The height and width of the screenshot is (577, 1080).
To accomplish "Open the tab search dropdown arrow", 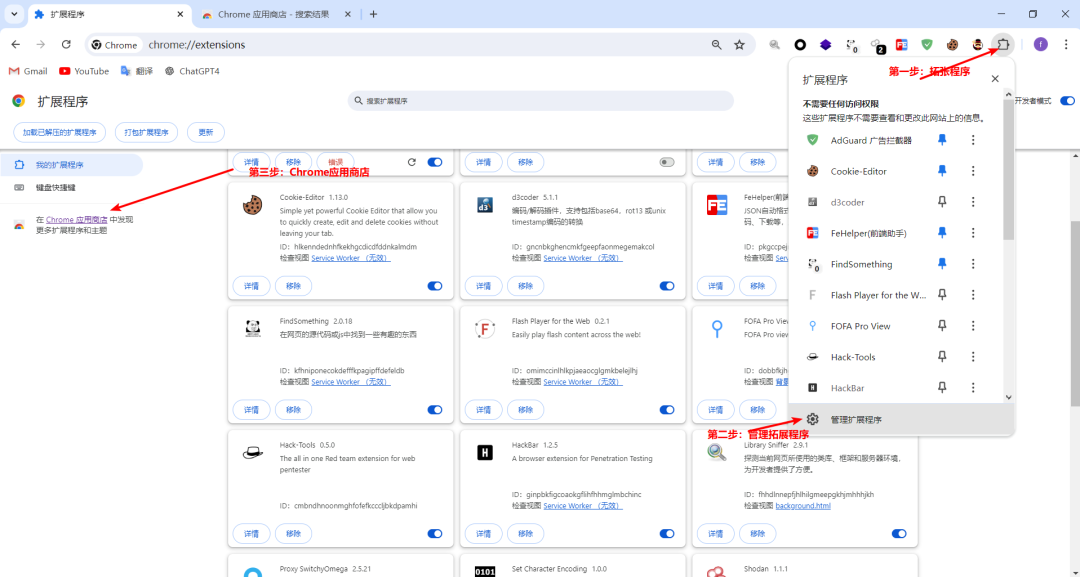I will click(14, 14).
